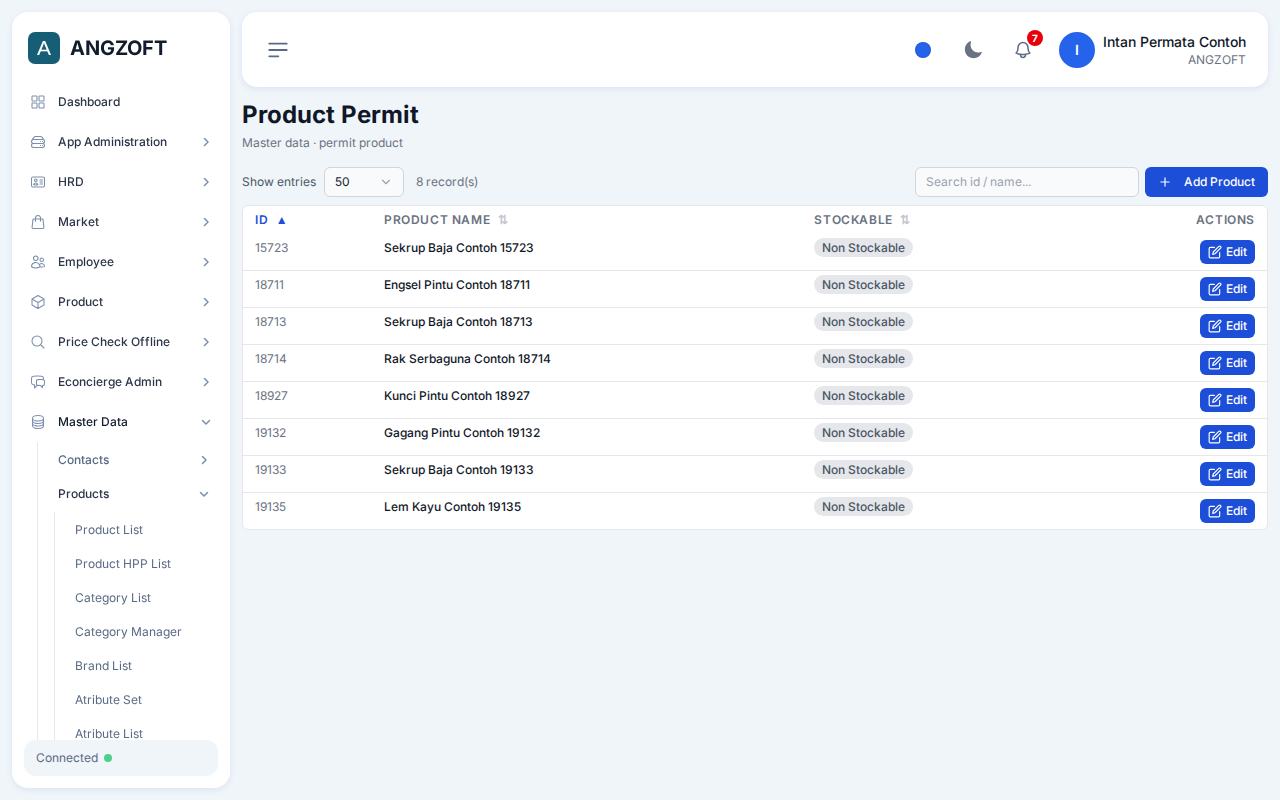Expand App Administration chevron
The height and width of the screenshot is (800, 1280).
pos(206,142)
